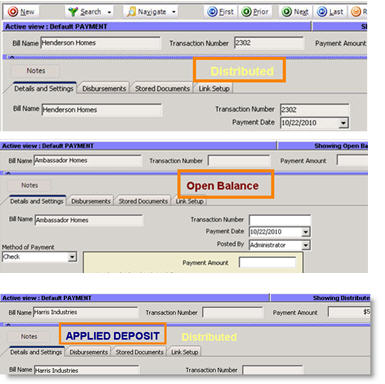Switch to Disbursements tab for Ambassador Homes
The width and height of the screenshot is (385, 384).
(91, 201)
